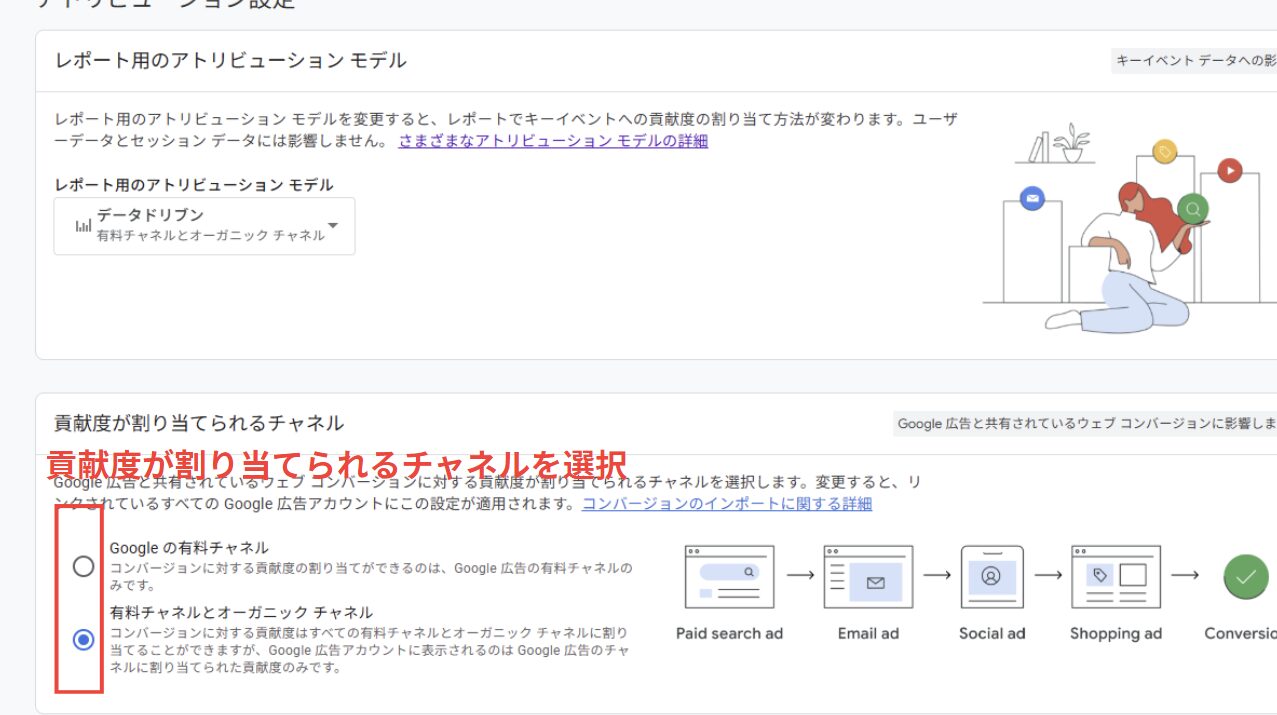The height and width of the screenshot is (715, 1277).
Task: Click the Paid search ad illustration icon
Action: 729,577
